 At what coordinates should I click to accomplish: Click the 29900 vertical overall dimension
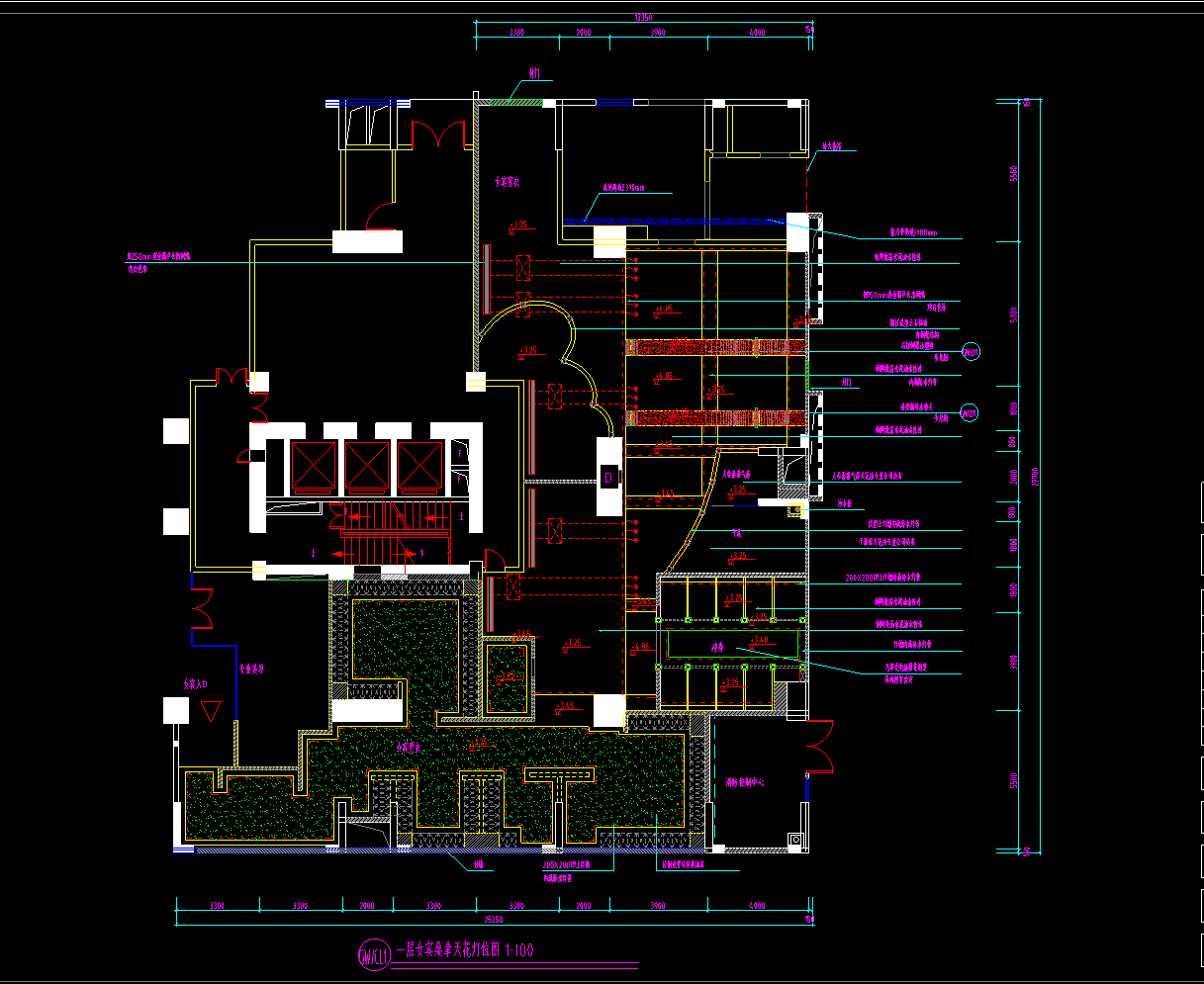click(x=1036, y=478)
